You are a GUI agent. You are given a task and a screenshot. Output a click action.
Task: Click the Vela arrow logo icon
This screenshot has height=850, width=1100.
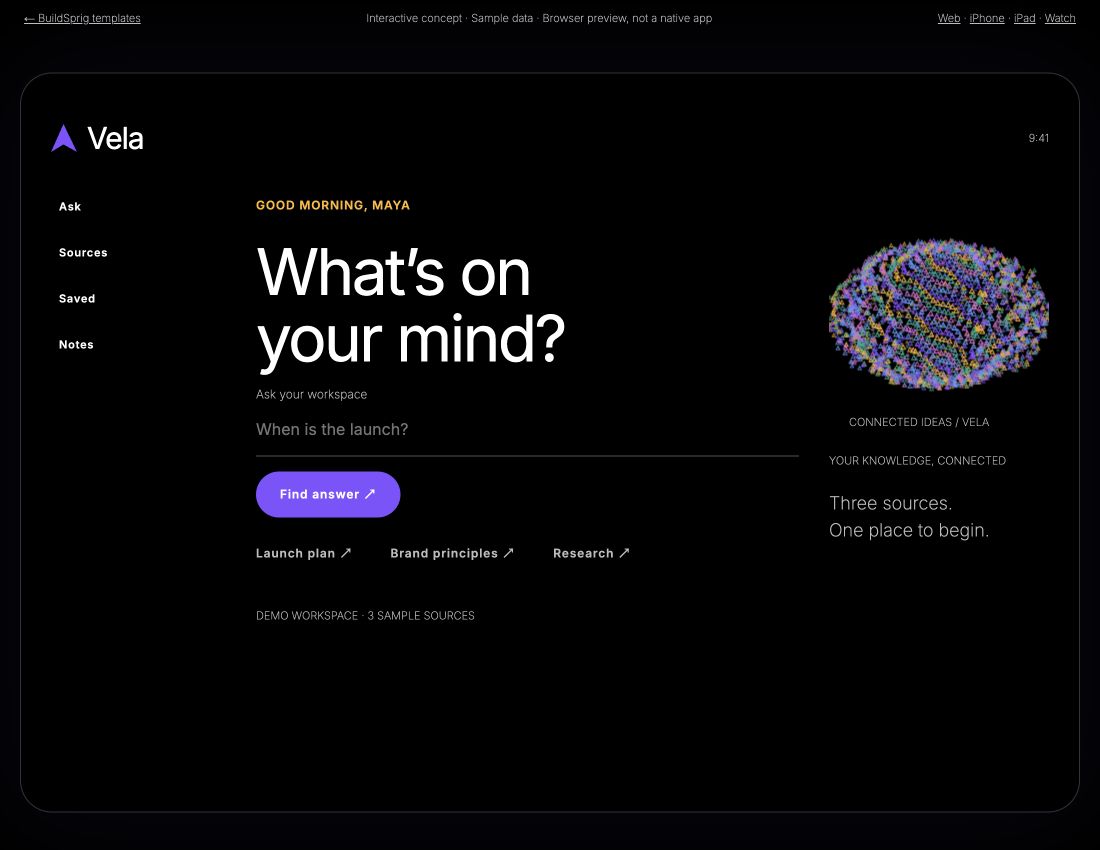click(x=64, y=138)
